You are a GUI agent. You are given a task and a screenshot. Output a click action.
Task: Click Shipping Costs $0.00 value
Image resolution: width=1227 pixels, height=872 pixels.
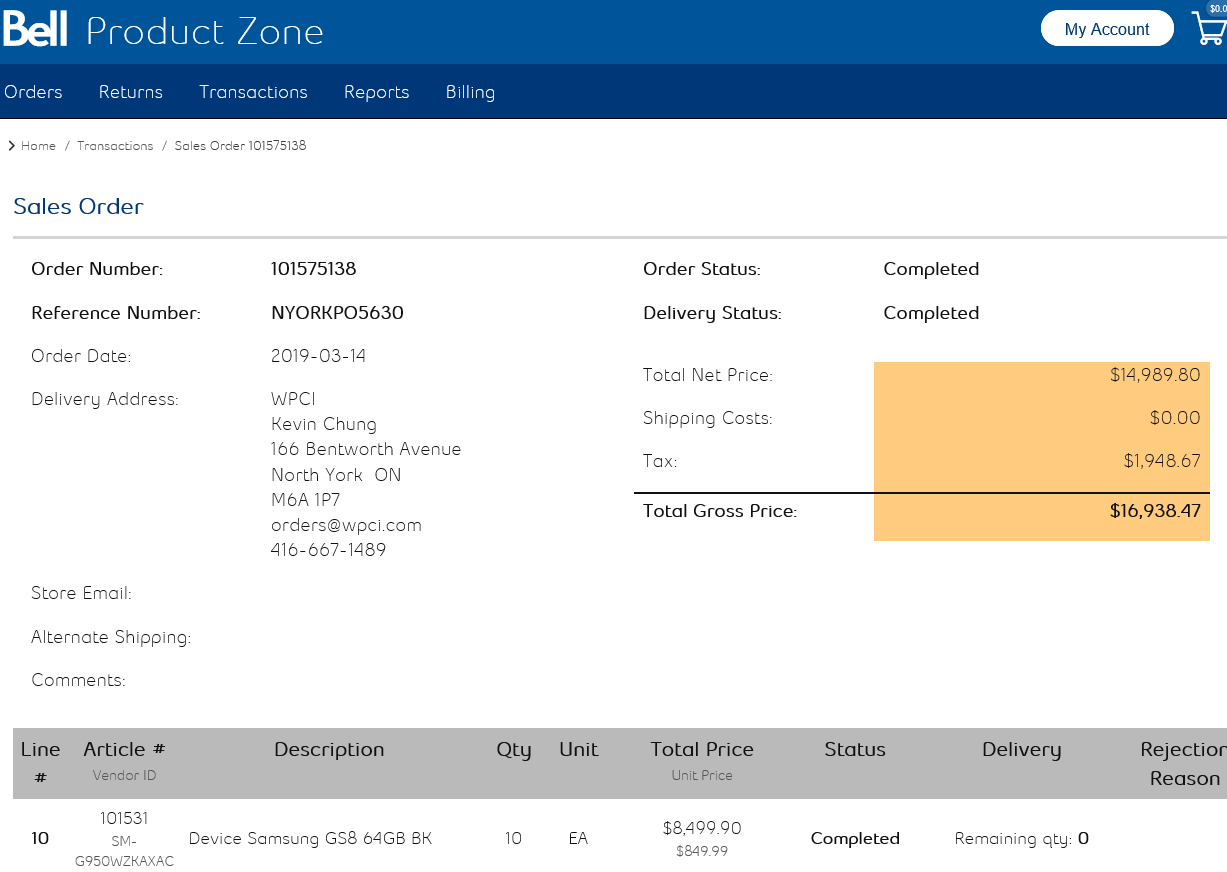click(1175, 418)
